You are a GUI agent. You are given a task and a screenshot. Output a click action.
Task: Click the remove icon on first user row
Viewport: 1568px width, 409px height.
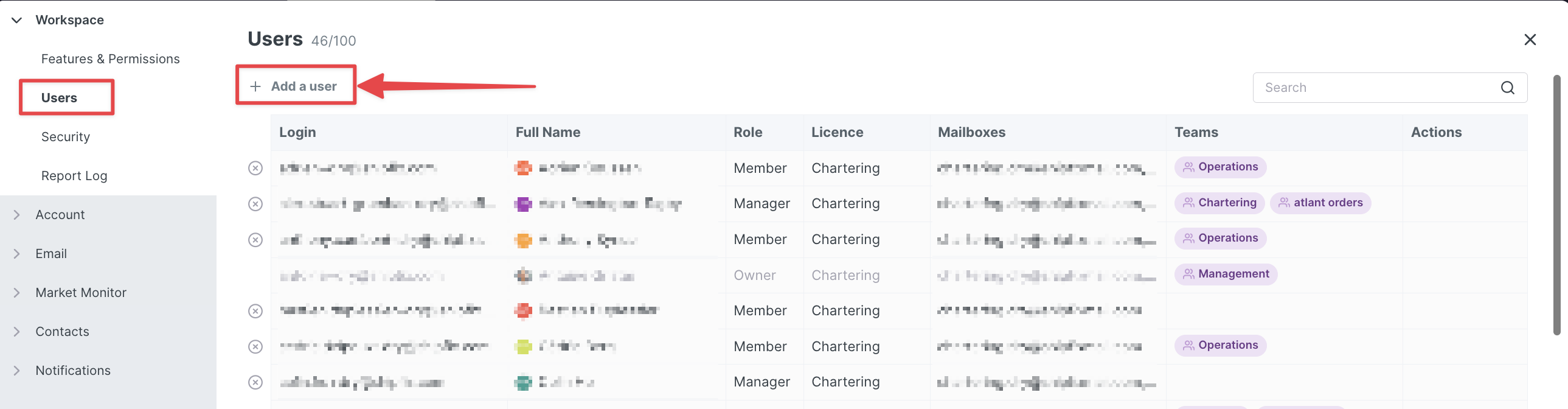(x=255, y=168)
